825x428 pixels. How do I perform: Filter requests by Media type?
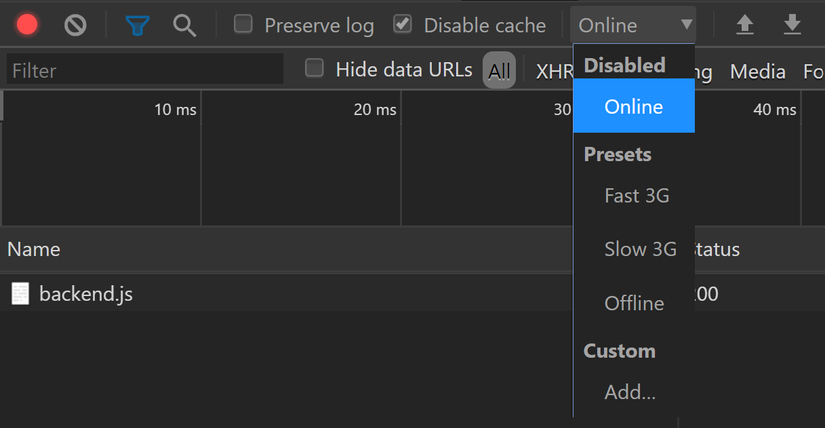757,71
